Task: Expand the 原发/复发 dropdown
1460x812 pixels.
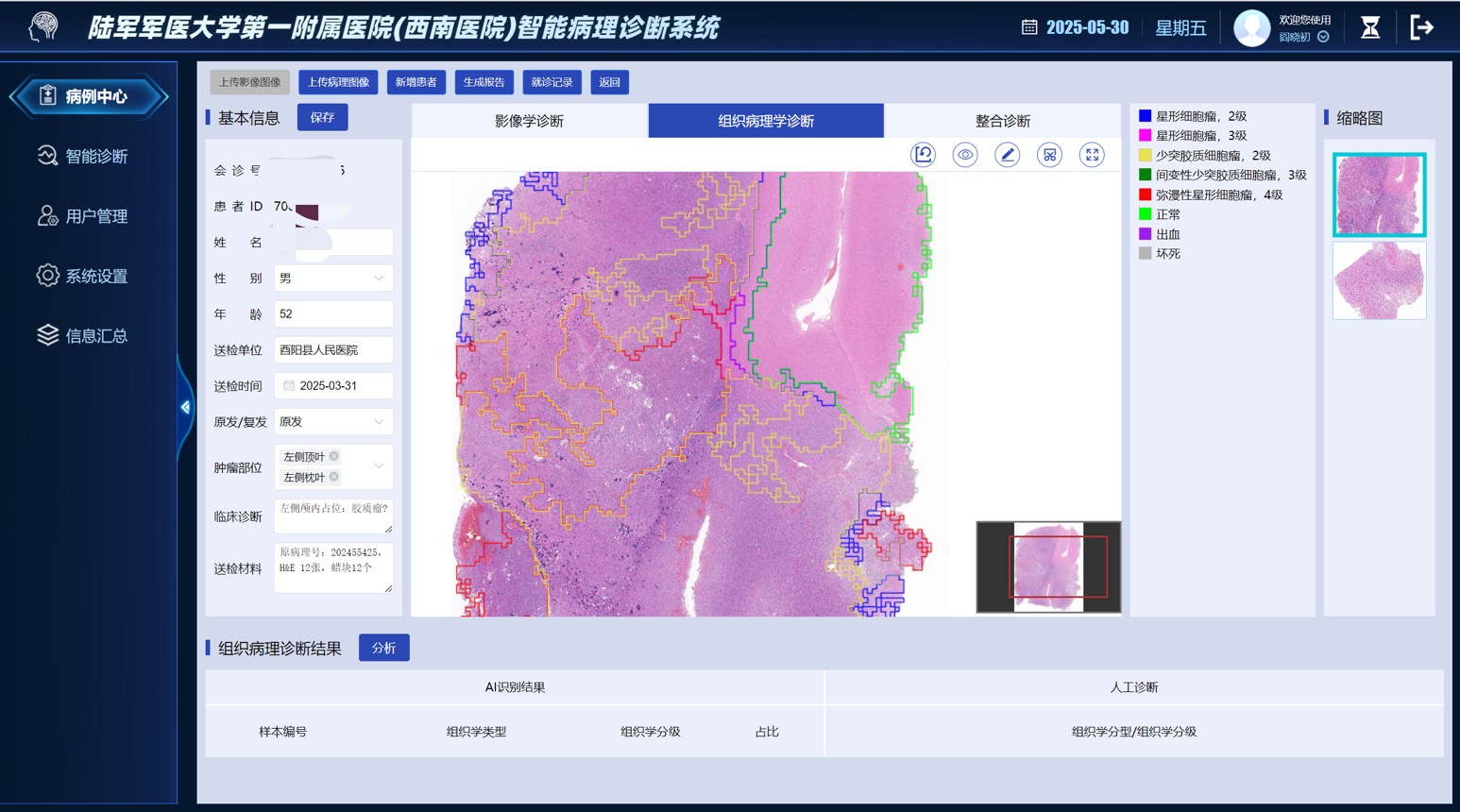Action: tap(333, 422)
